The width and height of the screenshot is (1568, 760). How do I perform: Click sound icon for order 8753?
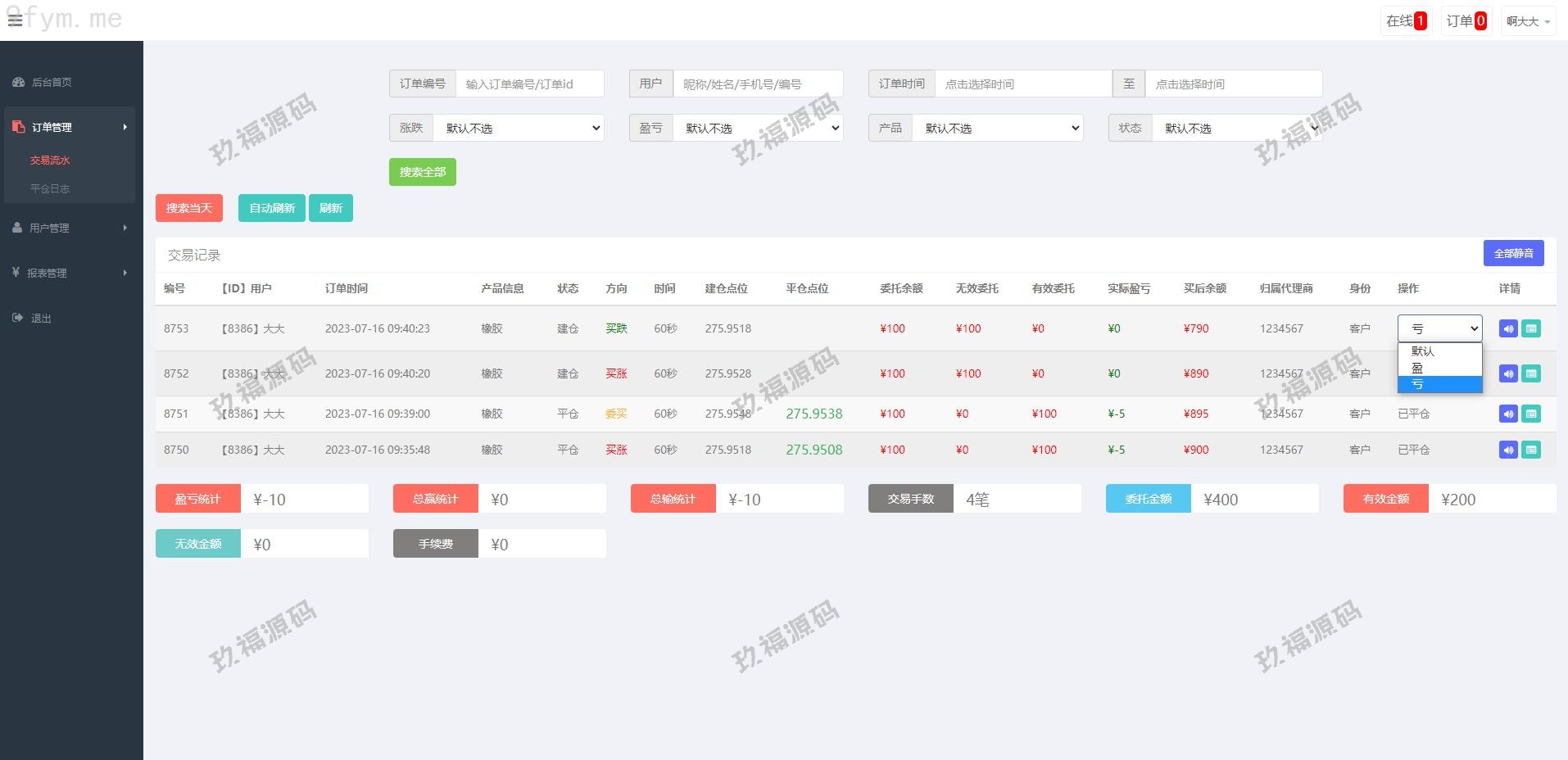pyautogui.click(x=1508, y=328)
